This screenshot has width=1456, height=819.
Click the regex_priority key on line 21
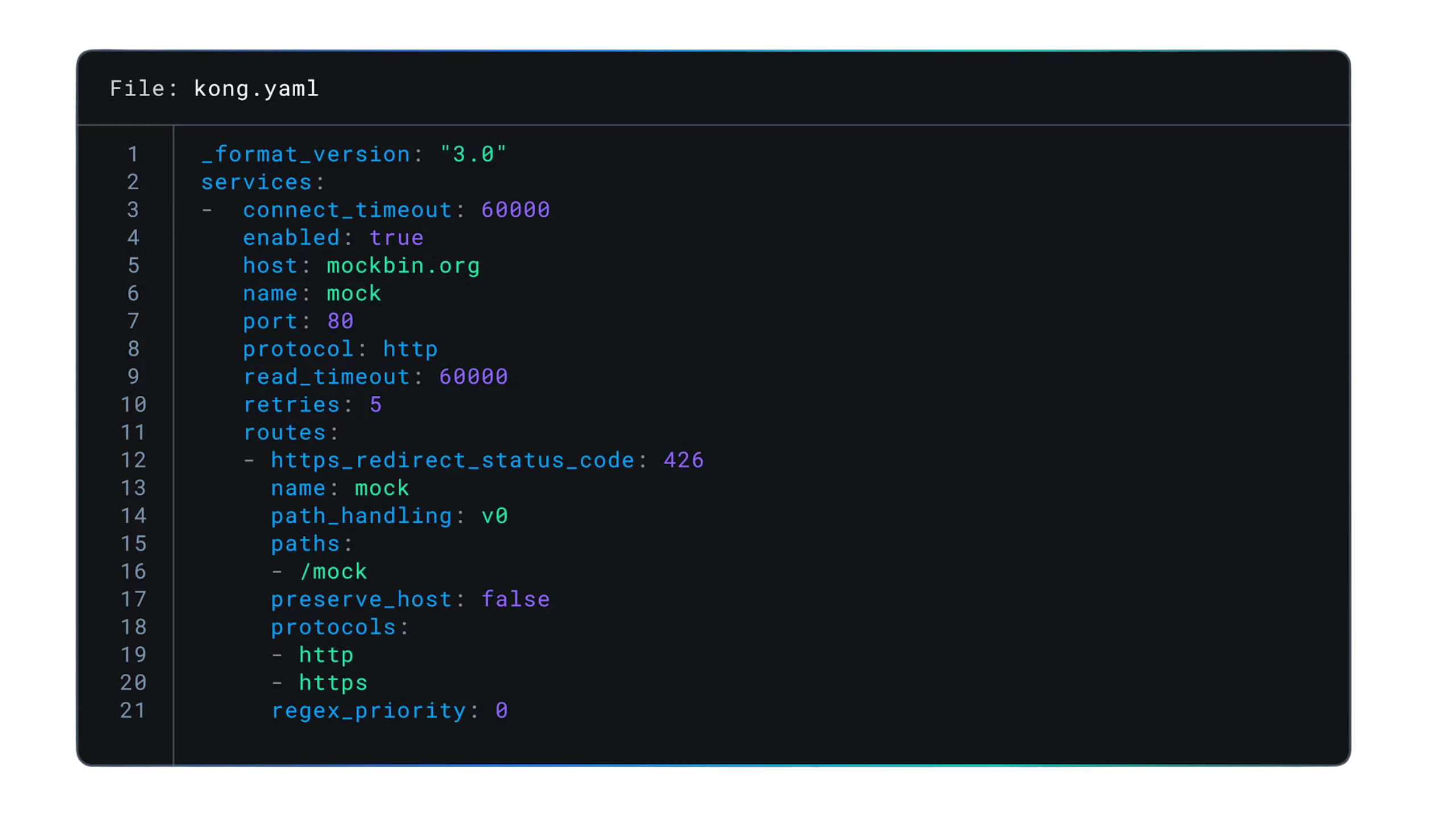(x=369, y=710)
